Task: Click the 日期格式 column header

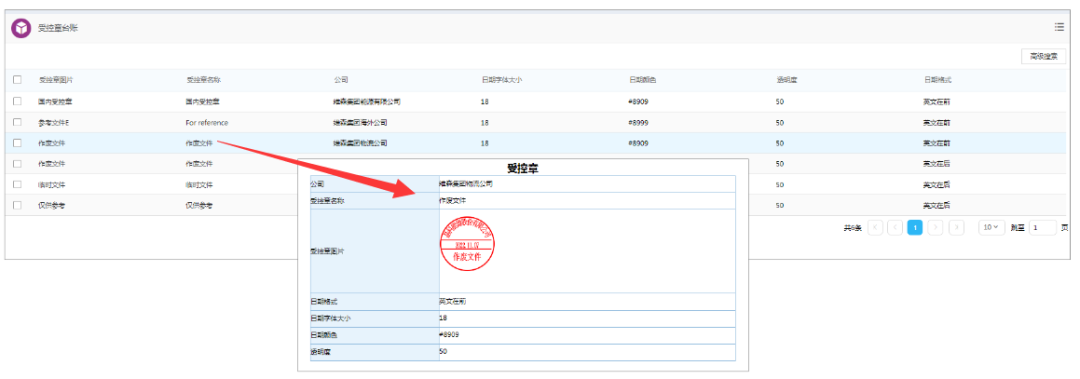Action: [937, 80]
